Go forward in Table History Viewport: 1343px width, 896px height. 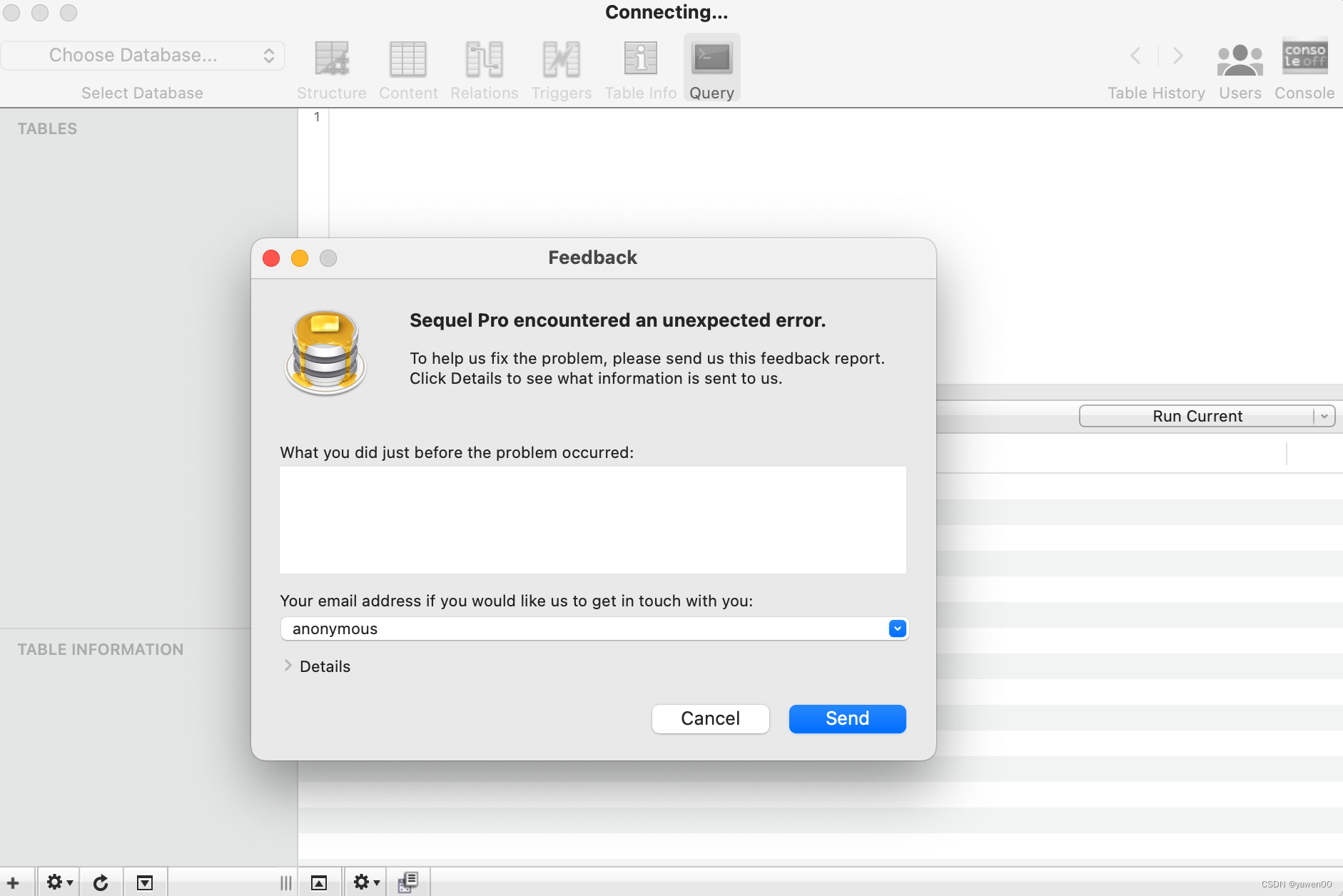tap(1178, 56)
